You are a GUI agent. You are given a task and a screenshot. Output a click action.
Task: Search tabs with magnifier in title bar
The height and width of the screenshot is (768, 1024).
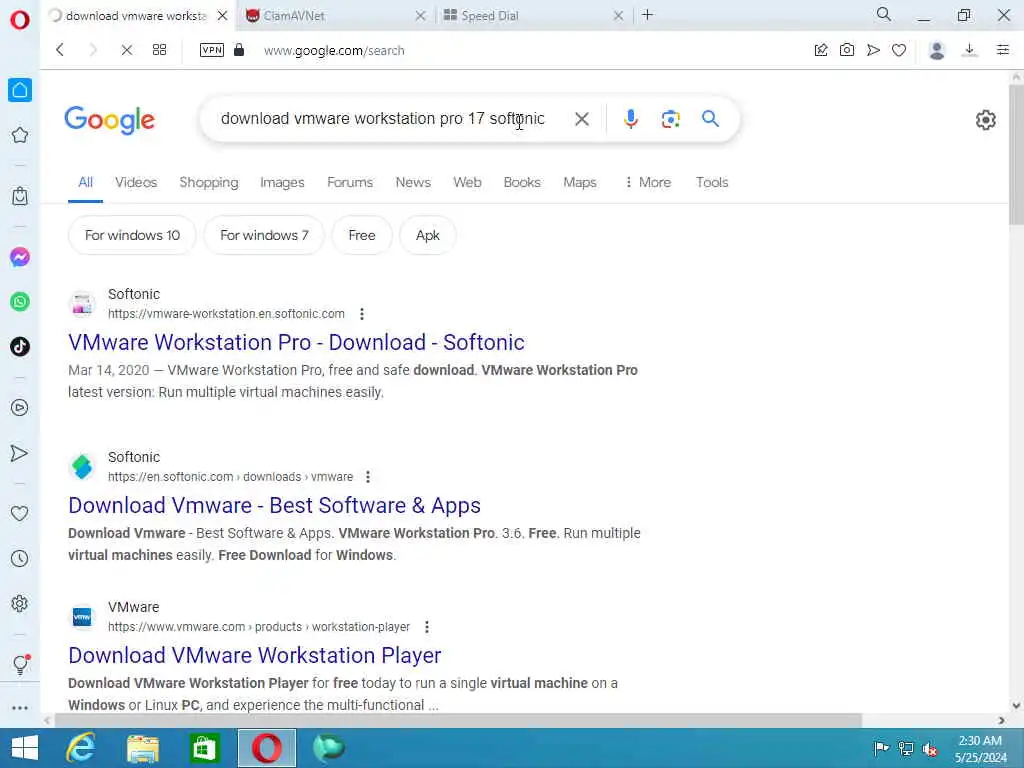click(x=884, y=14)
